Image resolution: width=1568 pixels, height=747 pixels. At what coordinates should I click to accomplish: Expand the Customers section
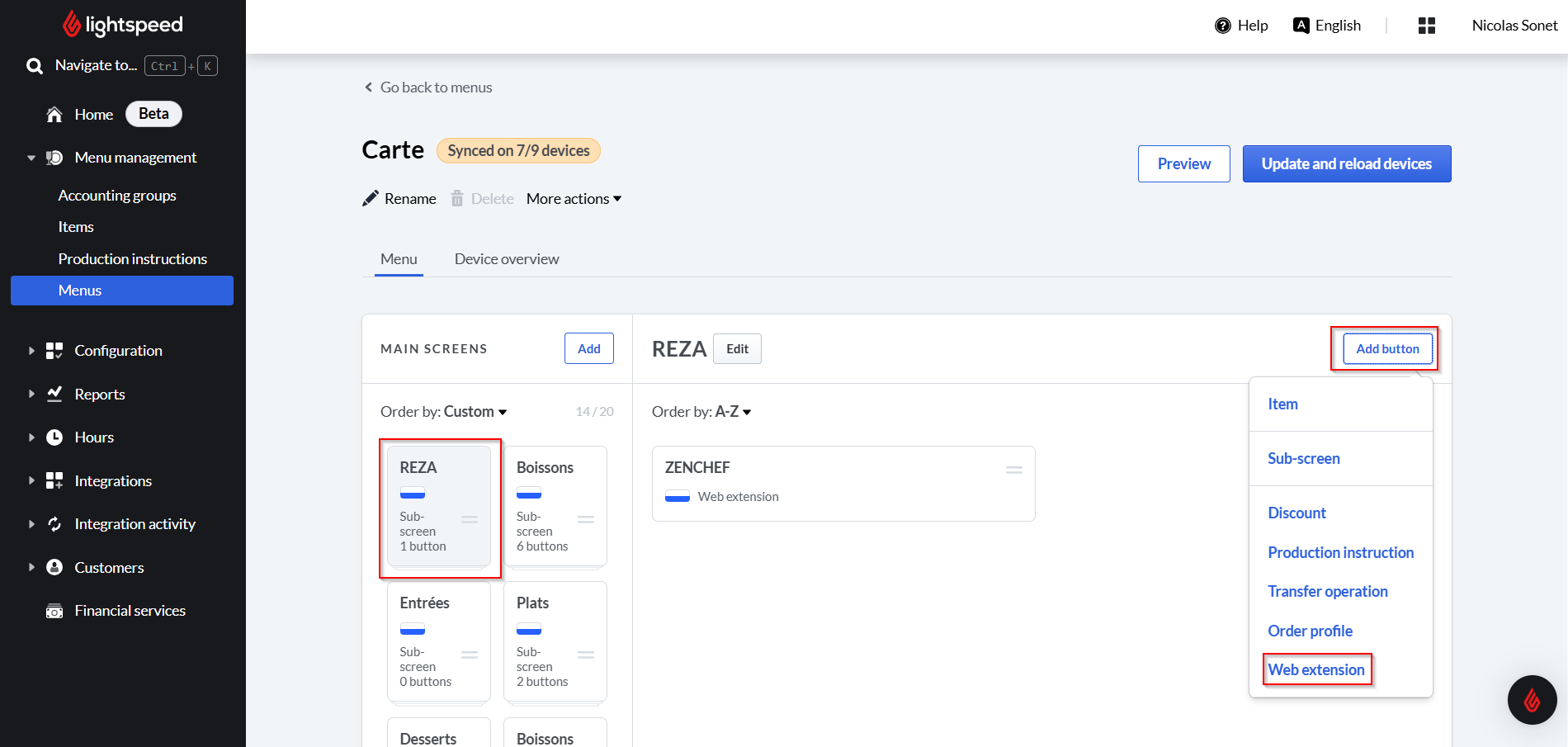[31, 567]
